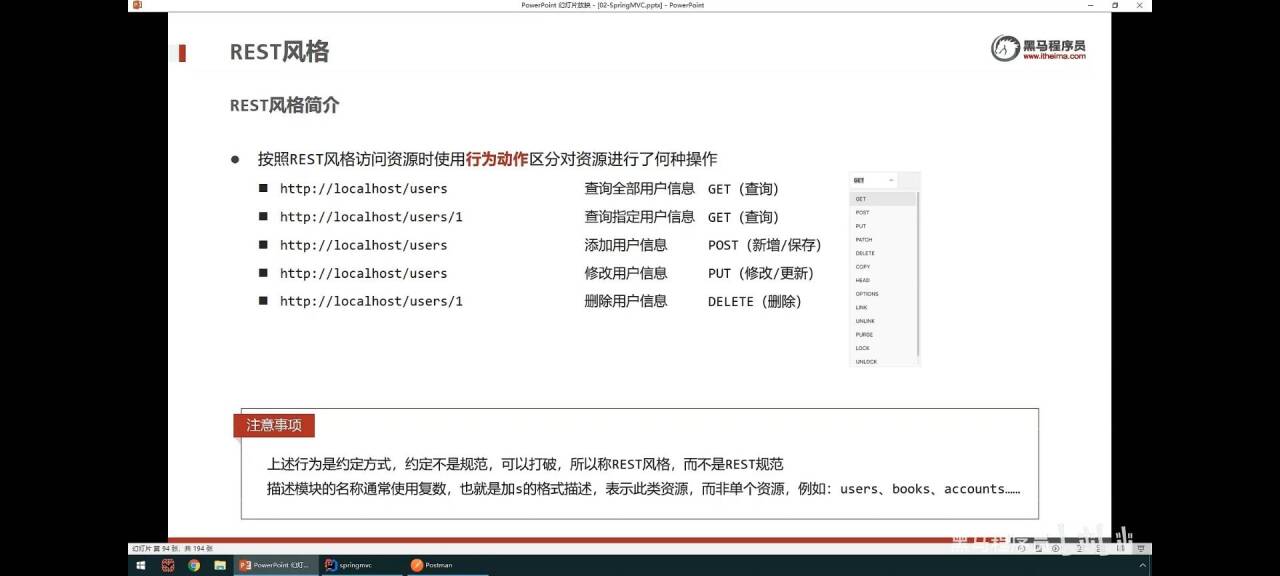The image size is (1280, 576).
Task: Close the PowerPoint slideshow window
Action: (x=1140, y=5)
